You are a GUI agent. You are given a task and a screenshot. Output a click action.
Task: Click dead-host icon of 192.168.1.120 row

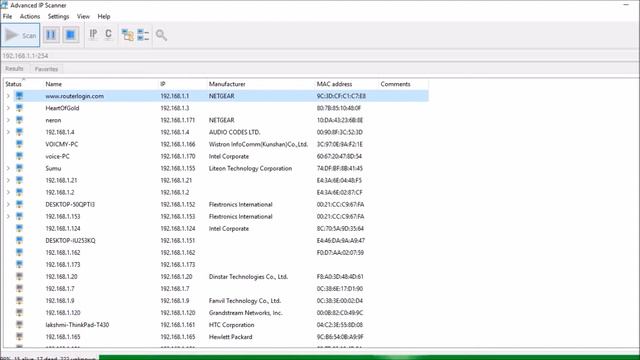pos(19,313)
